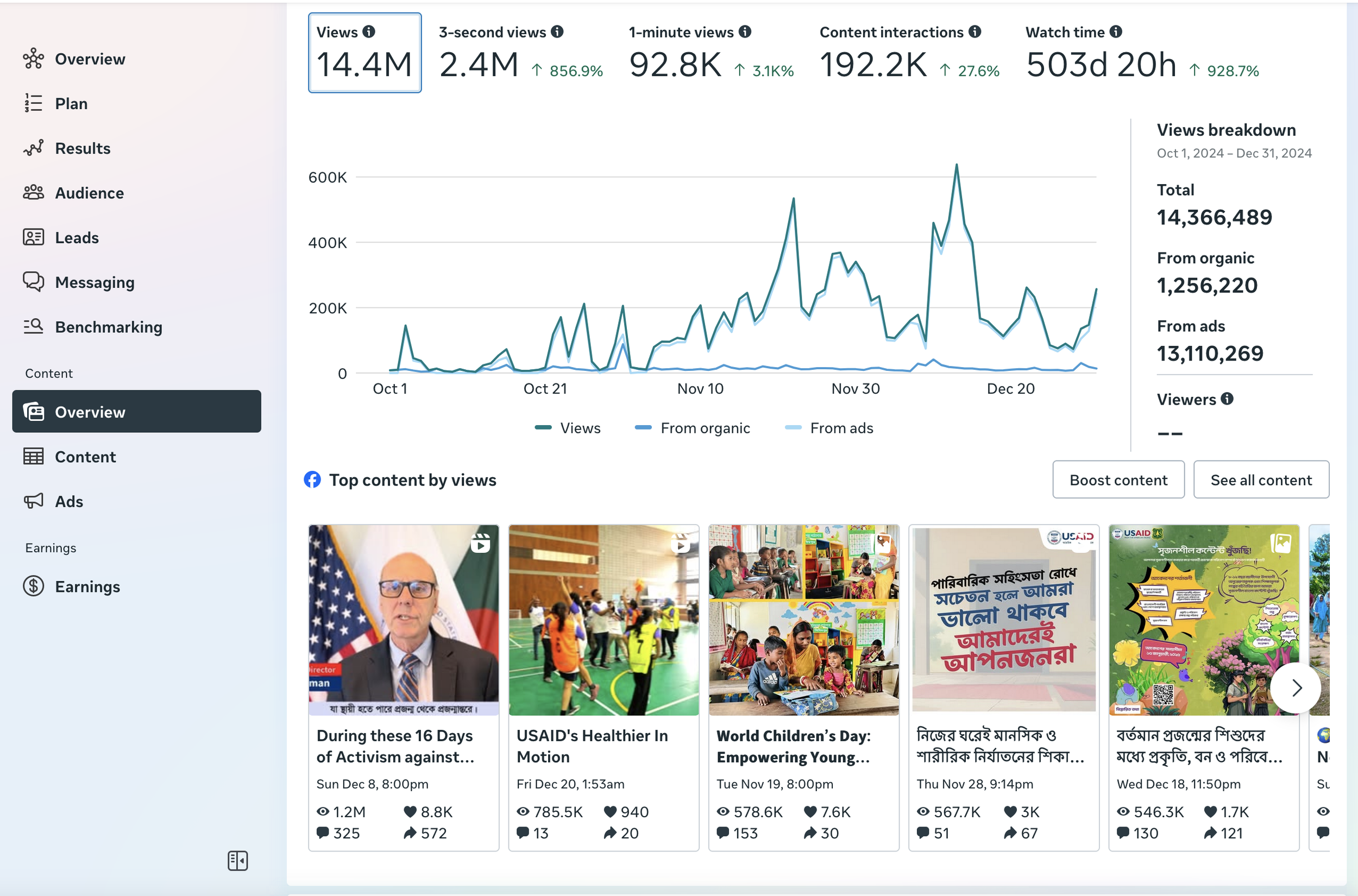The height and width of the screenshot is (896, 1358).
Task: Click the Earnings dollar icon
Action: [x=33, y=586]
